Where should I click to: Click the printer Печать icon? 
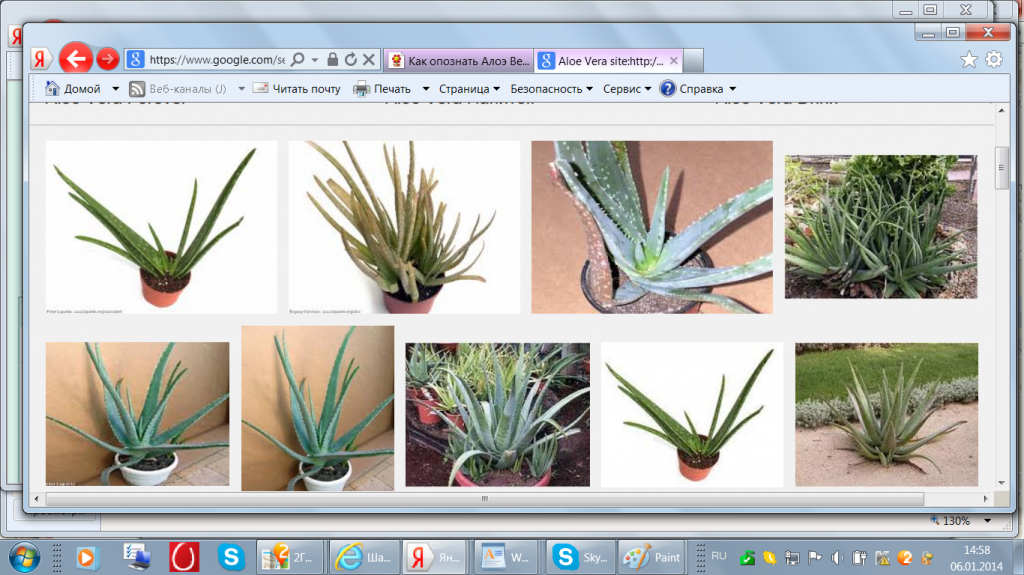tap(361, 88)
